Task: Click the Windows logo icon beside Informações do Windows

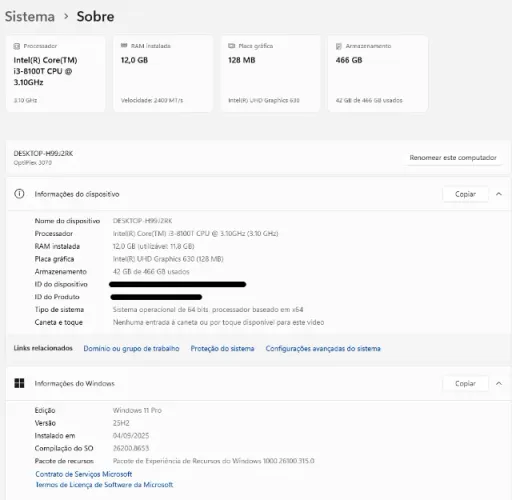Action: (x=19, y=383)
